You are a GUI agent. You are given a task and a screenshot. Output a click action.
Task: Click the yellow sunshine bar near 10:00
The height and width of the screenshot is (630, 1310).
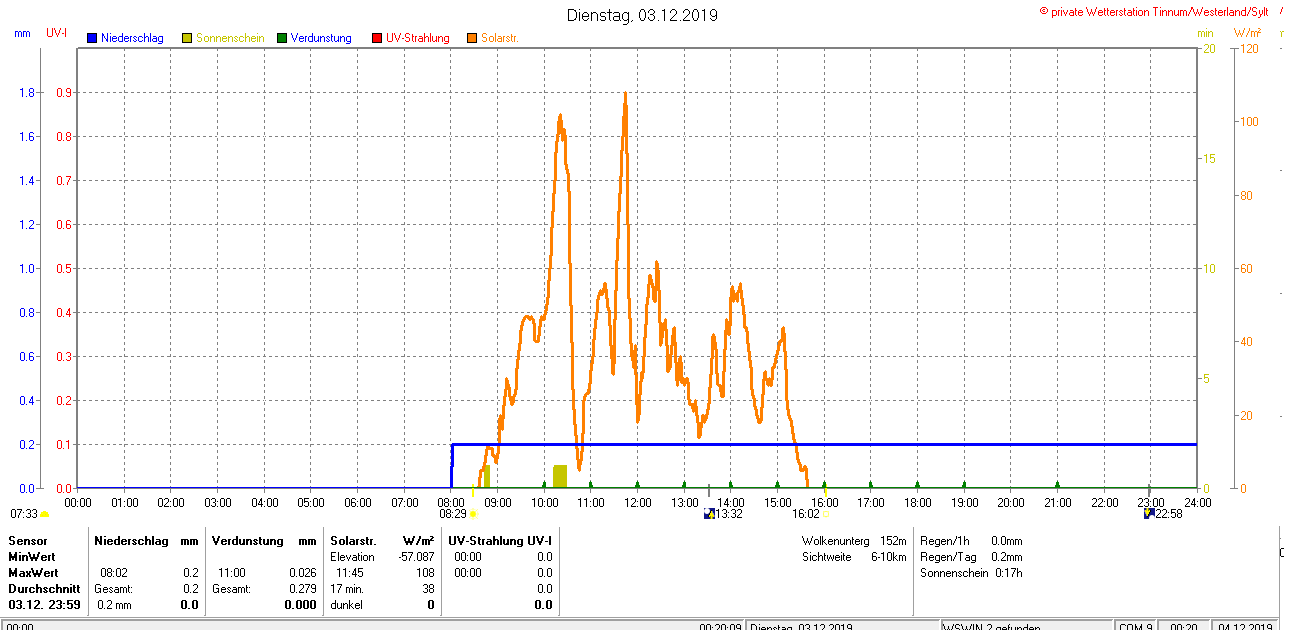pos(560,476)
